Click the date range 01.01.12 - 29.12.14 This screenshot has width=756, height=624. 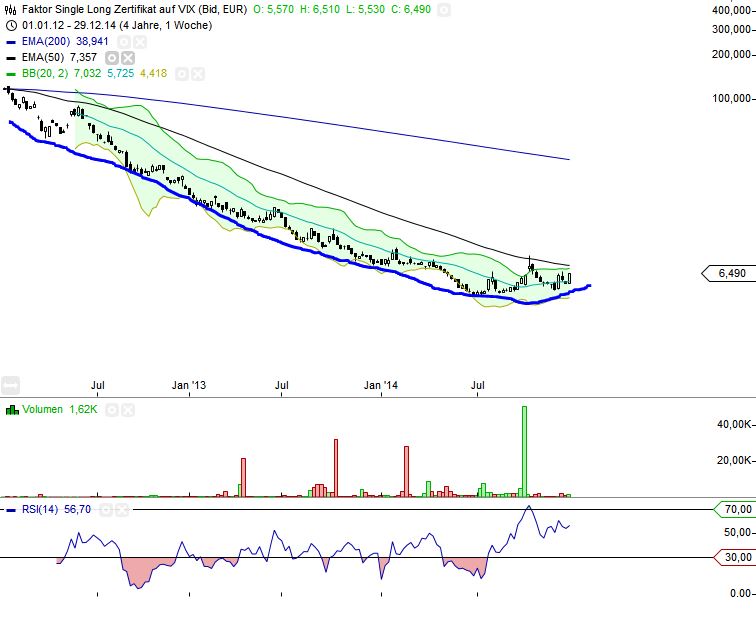(117, 25)
